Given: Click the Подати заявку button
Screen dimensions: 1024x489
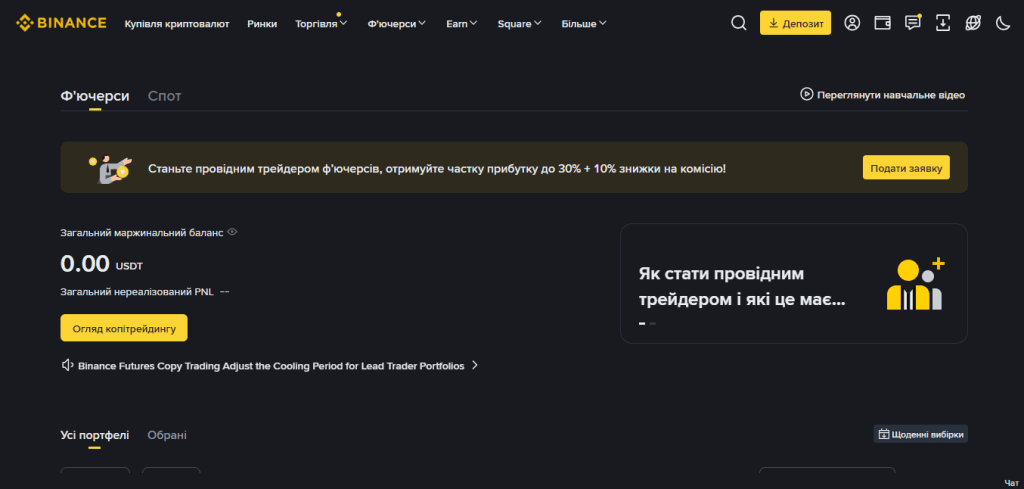Looking at the screenshot, I should tap(906, 168).
